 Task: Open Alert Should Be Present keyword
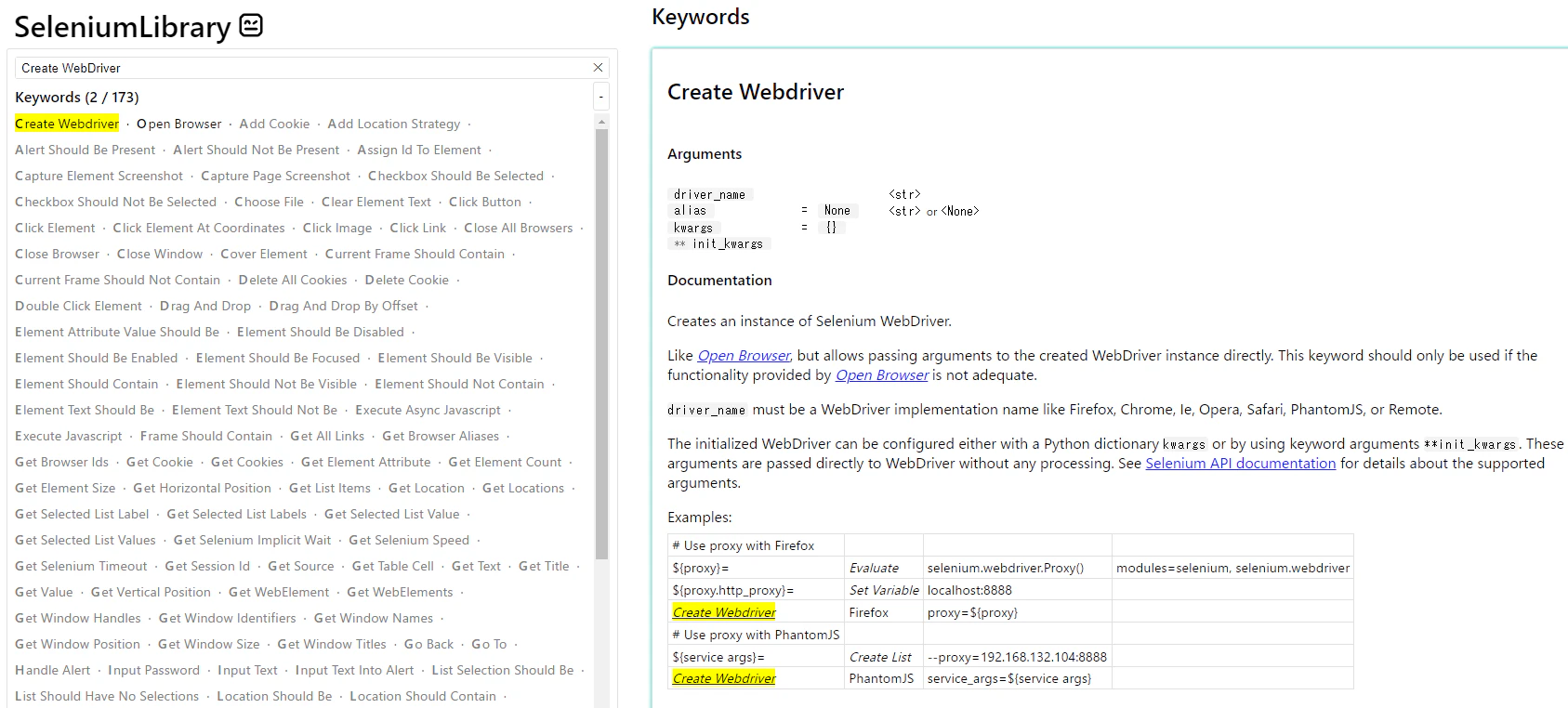click(86, 150)
